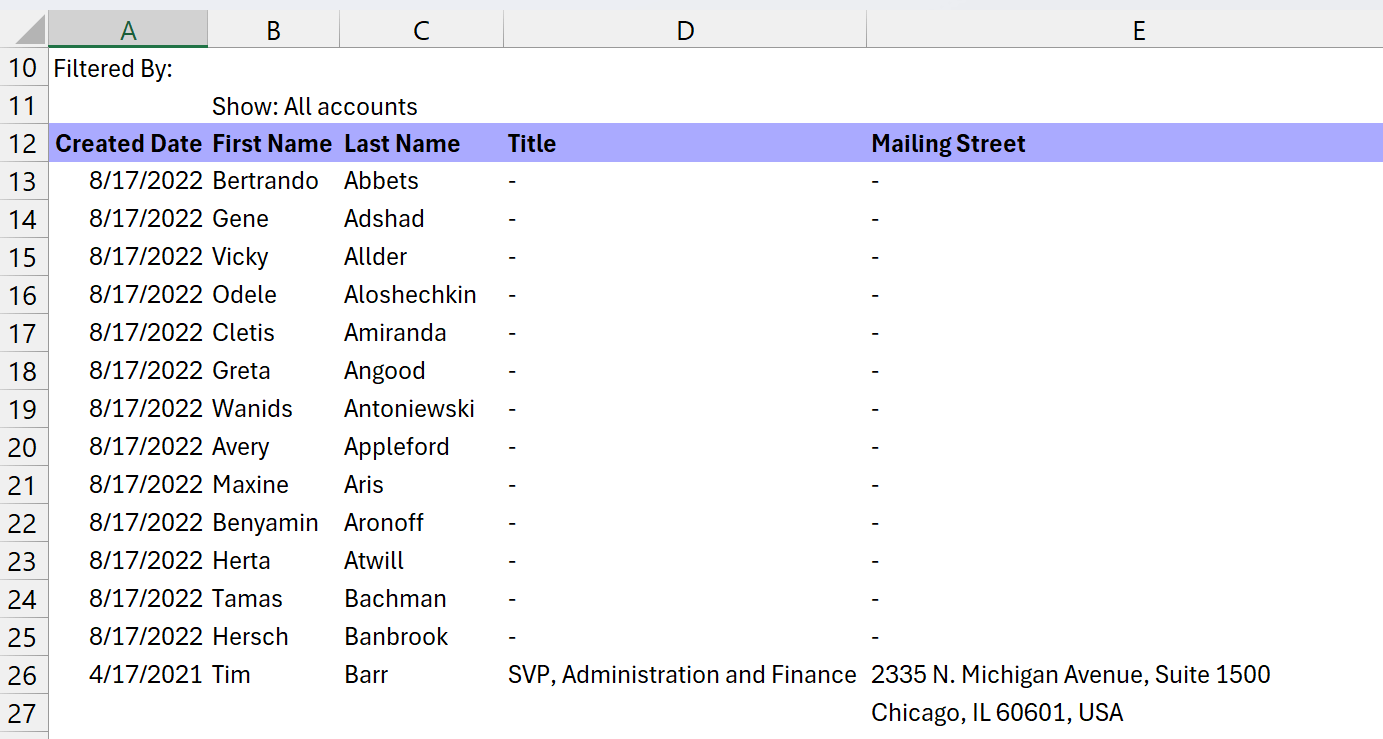Select column E header
This screenshot has width=1383, height=739.
[x=1139, y=28]
